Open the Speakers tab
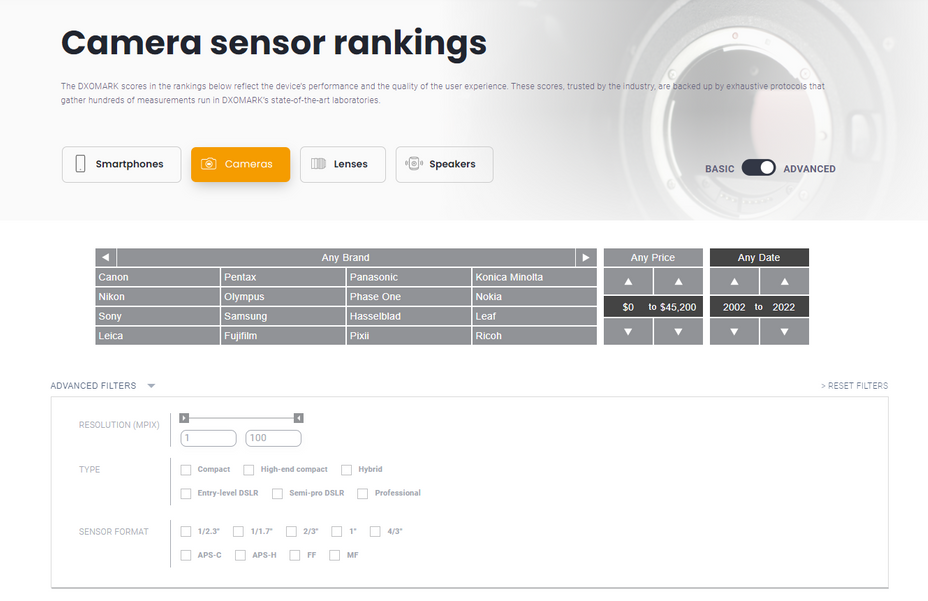 tap(444, 165)
